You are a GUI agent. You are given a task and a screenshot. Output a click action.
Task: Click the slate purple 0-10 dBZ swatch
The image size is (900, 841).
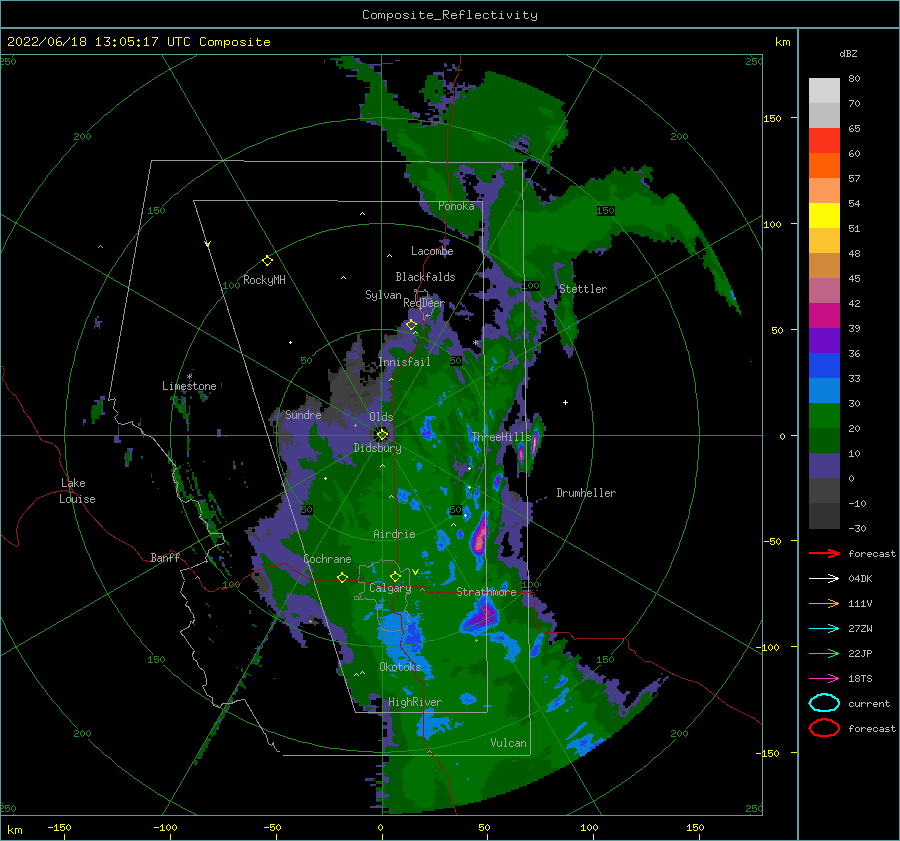824,466
